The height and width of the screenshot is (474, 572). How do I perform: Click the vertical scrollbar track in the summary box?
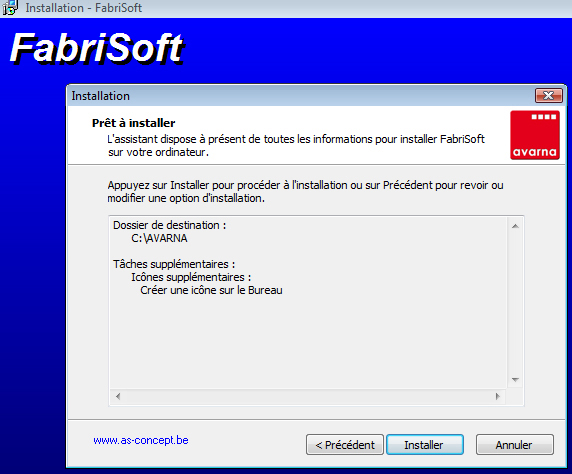click(x=515, y=303)
